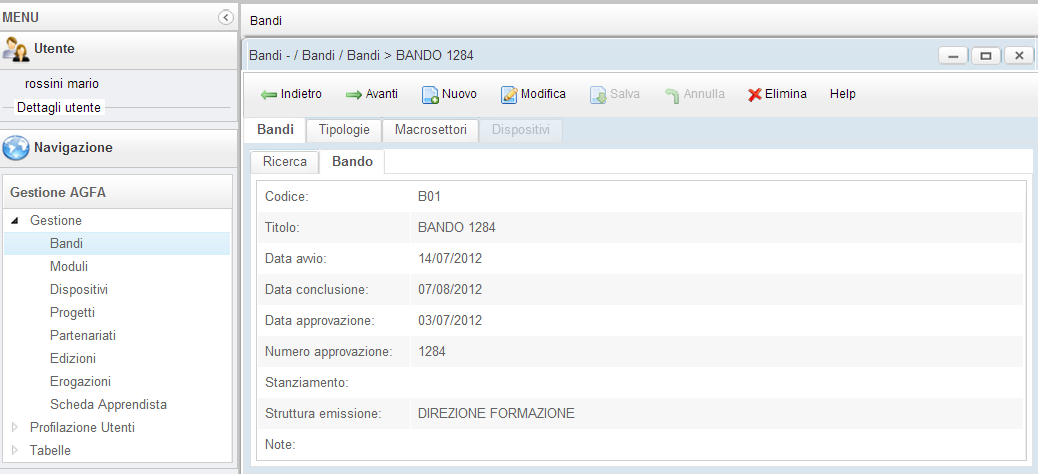Click the Navigazione globe icon
Screen dimensions: 1038x474
click(x=16, y=148)
